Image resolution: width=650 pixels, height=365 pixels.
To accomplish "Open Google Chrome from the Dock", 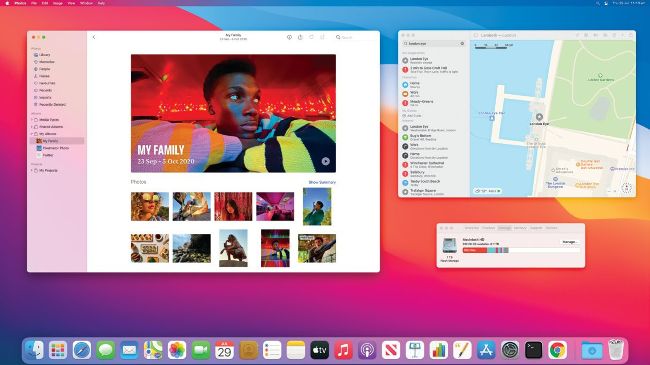I will click(x=558, y=350).
